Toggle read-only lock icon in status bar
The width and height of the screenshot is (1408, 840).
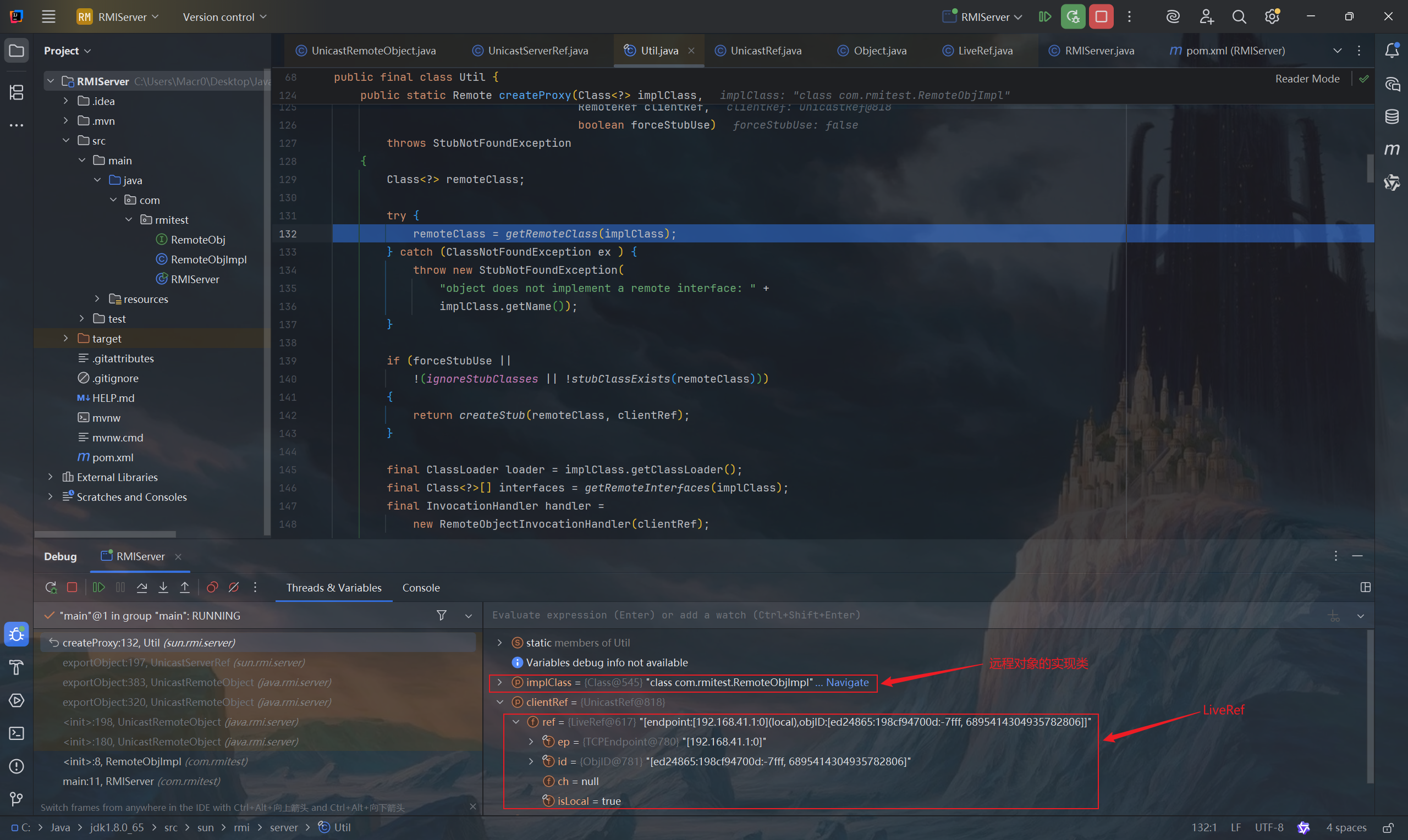coord(1388,827)
